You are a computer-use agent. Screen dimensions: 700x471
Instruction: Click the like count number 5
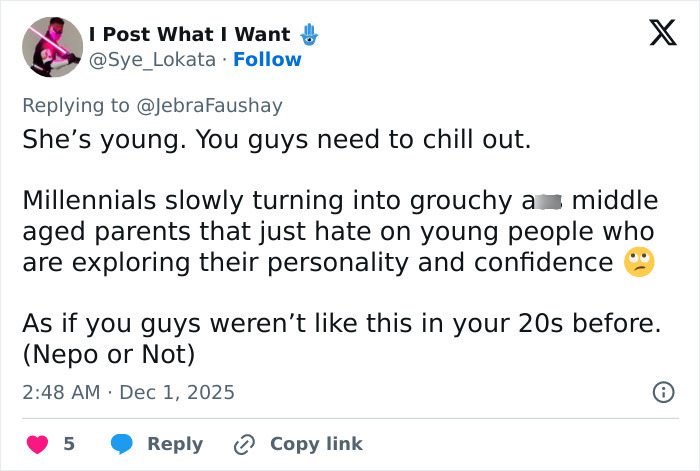coord(69,443)
